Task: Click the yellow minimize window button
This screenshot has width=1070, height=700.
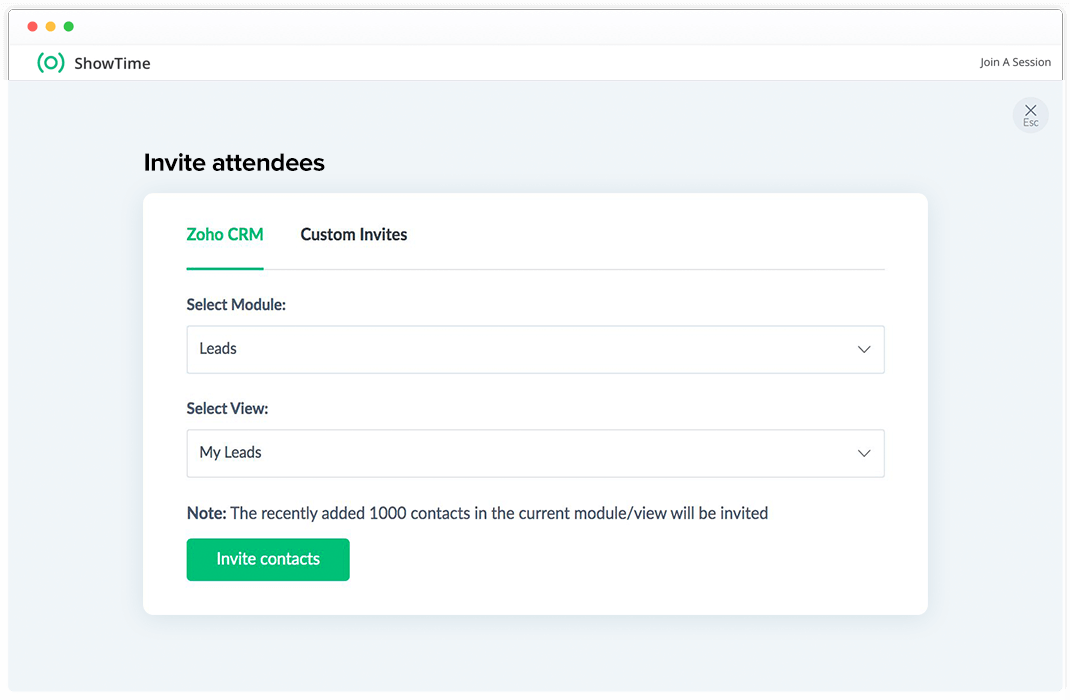Action: click(x=50, y=26)
